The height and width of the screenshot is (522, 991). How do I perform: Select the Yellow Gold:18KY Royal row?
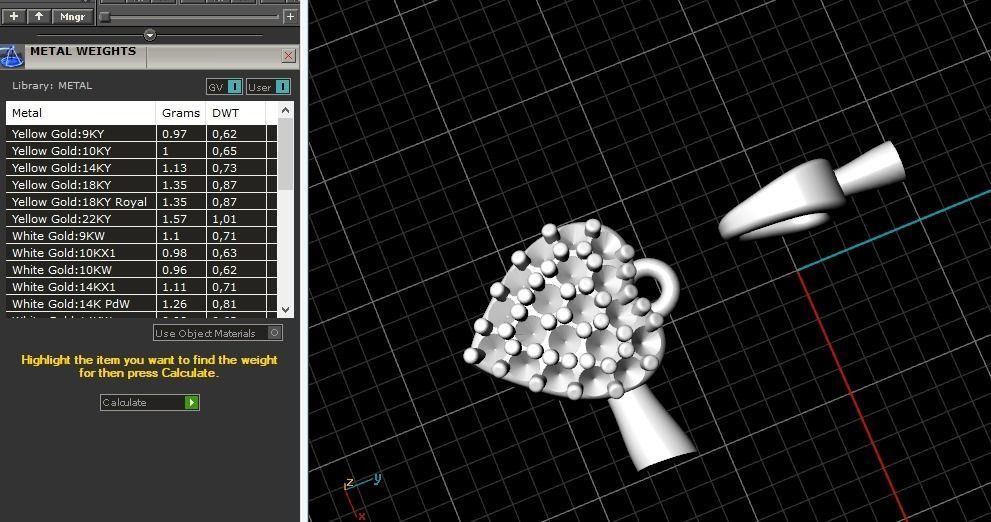pyautogui.click(x=142, y=202)
